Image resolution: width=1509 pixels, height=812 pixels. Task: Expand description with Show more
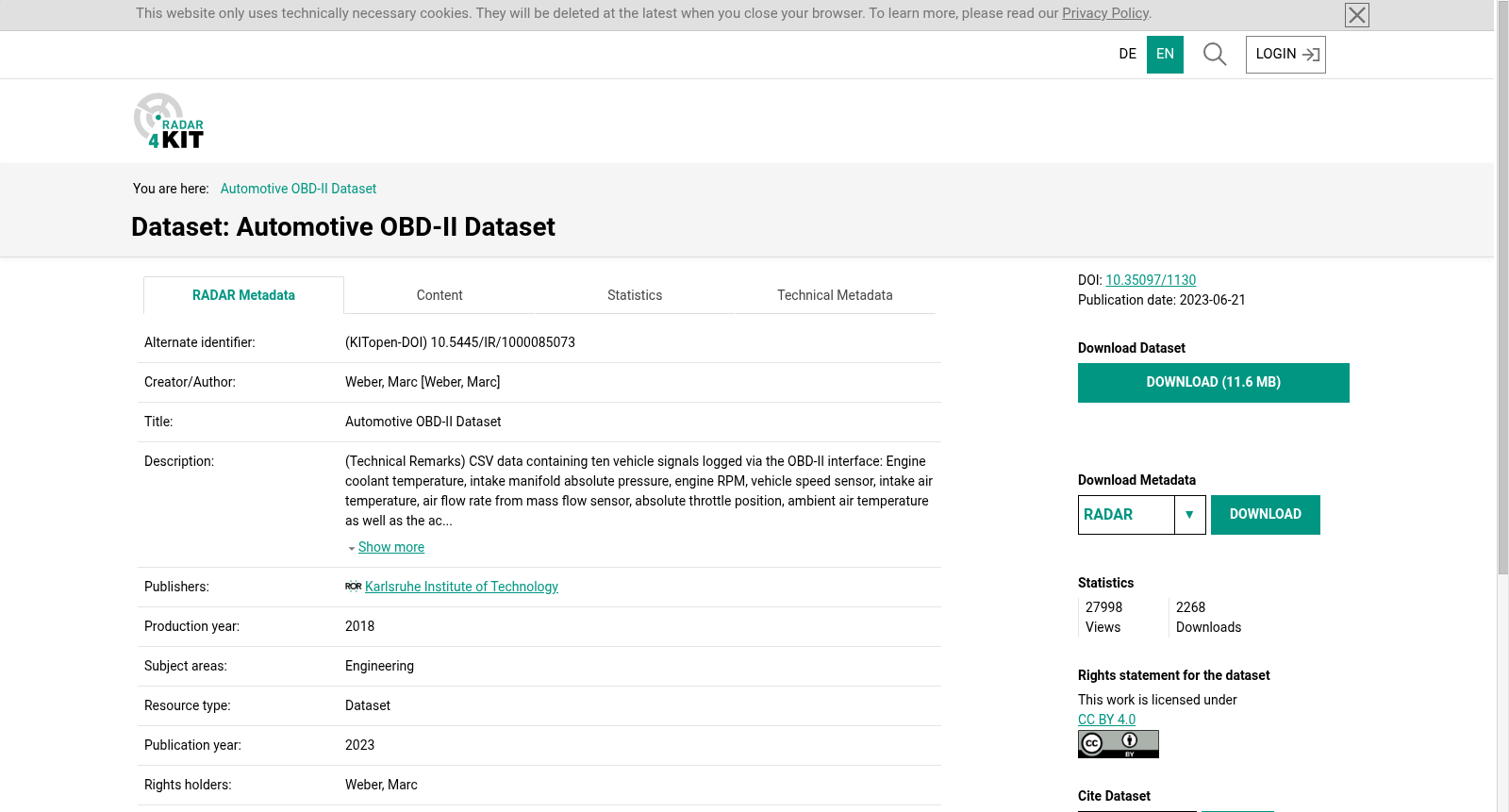pyautogui.click(x=391, y=547)
